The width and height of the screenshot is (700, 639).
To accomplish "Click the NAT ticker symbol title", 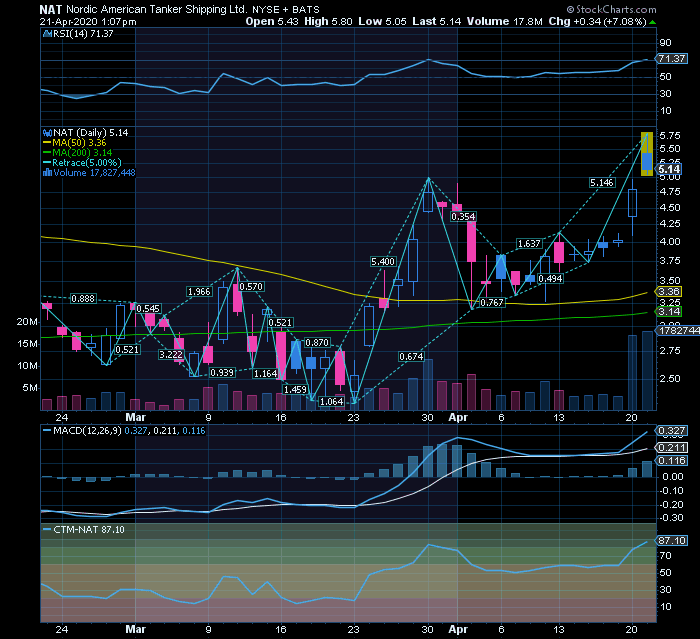I will (50, 9).
